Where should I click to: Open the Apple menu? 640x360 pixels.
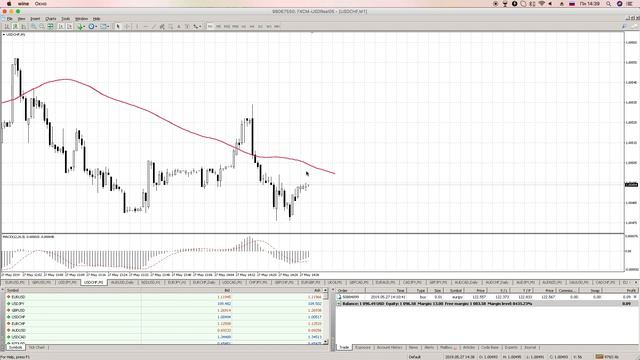click(9, 4)
